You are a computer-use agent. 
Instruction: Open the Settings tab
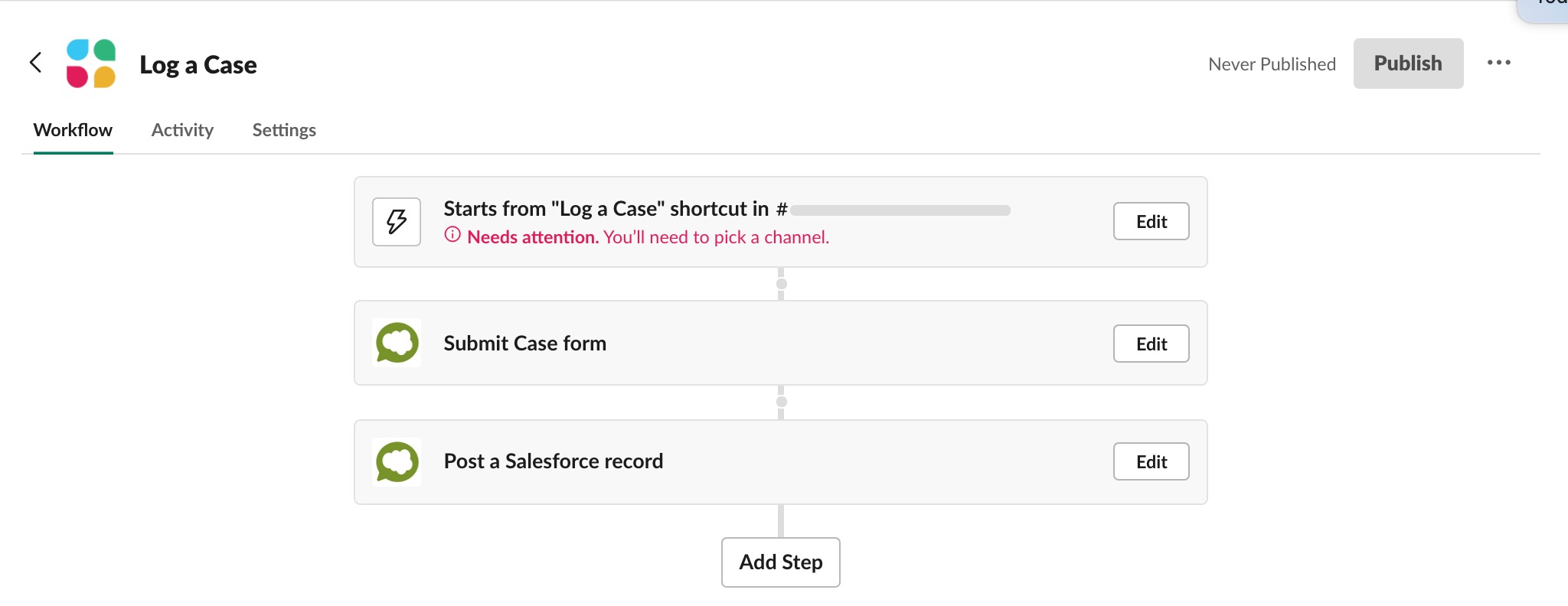tap(284, 130)
